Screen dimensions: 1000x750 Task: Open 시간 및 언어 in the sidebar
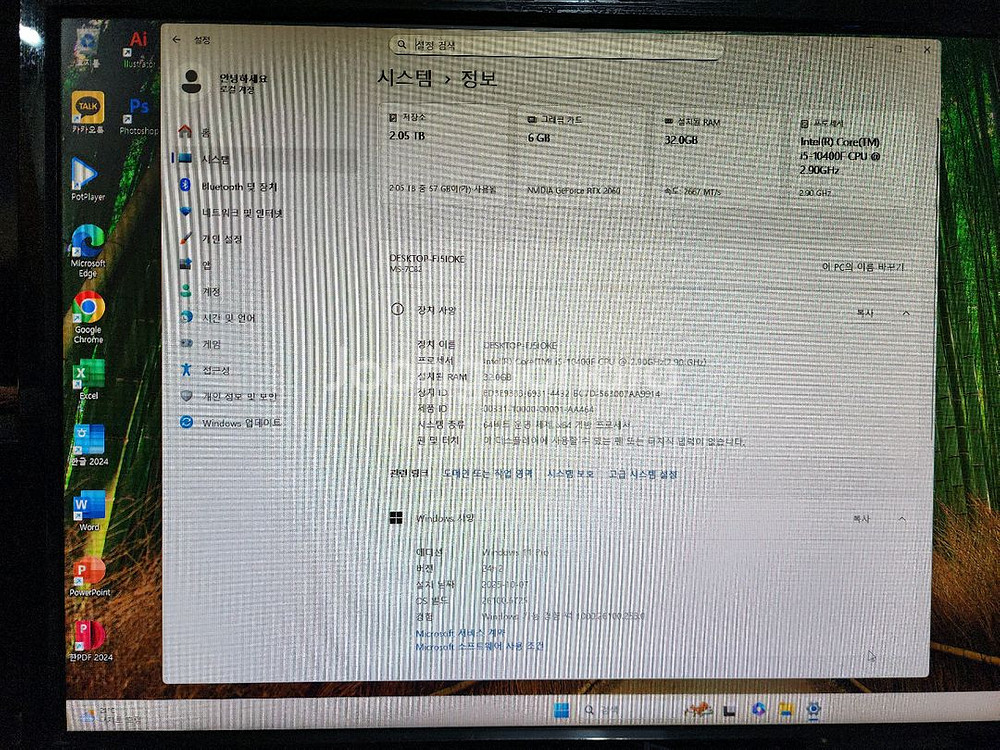coord(228,318)
